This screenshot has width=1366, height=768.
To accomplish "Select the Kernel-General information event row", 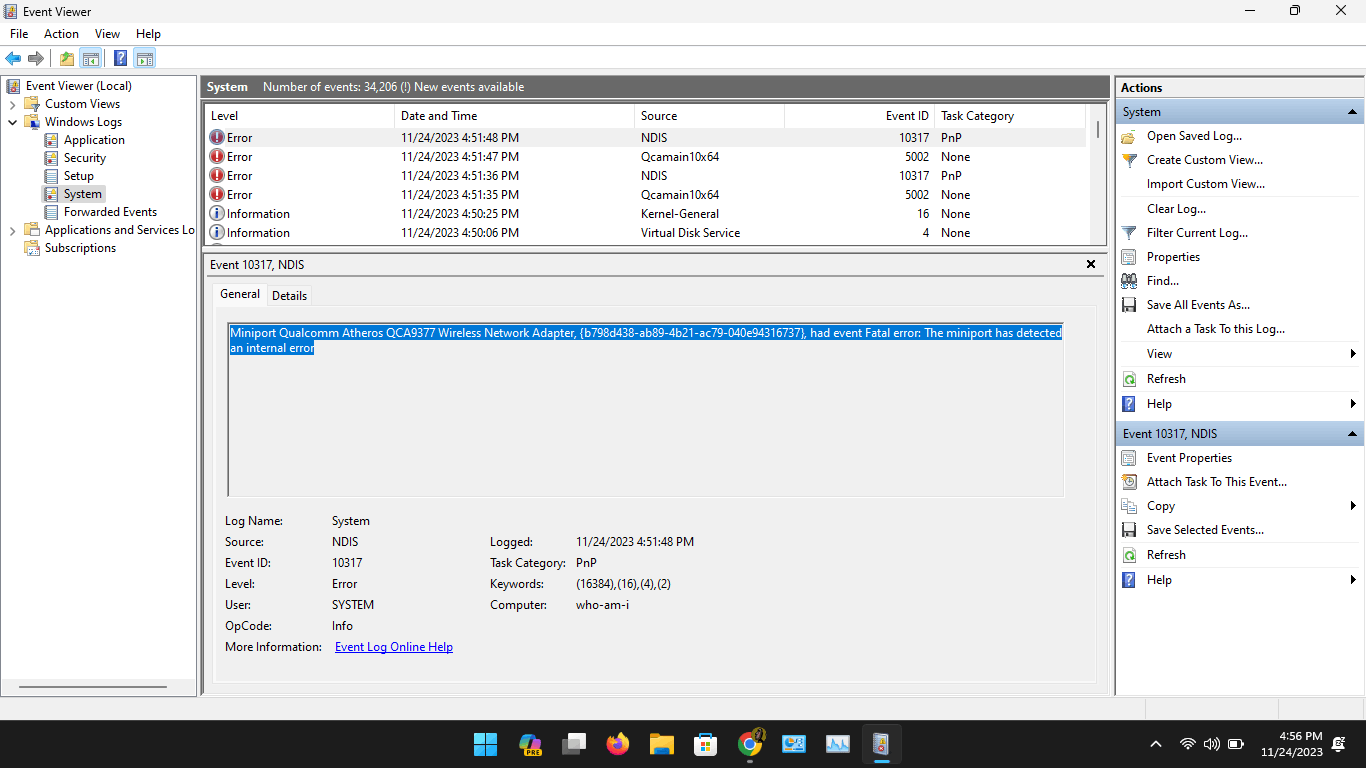I will click(645, 214).
